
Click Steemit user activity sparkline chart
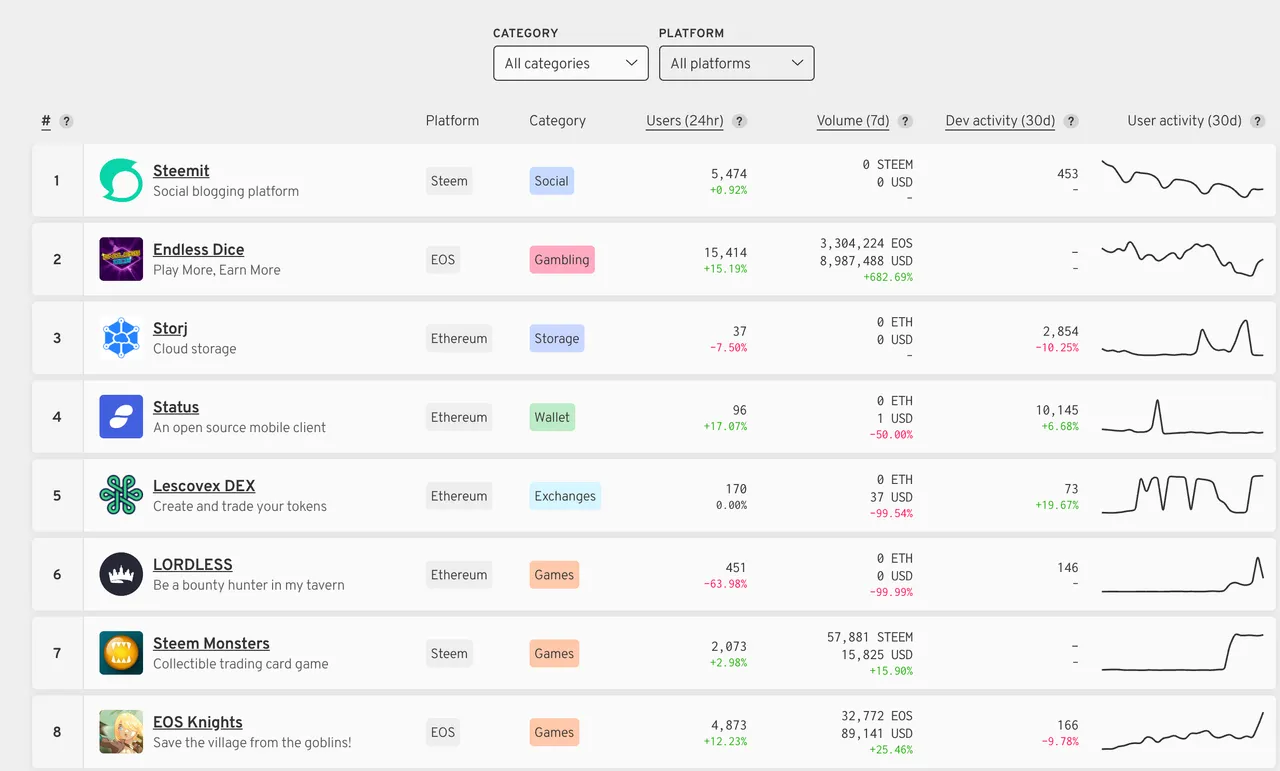[1183, 179]
